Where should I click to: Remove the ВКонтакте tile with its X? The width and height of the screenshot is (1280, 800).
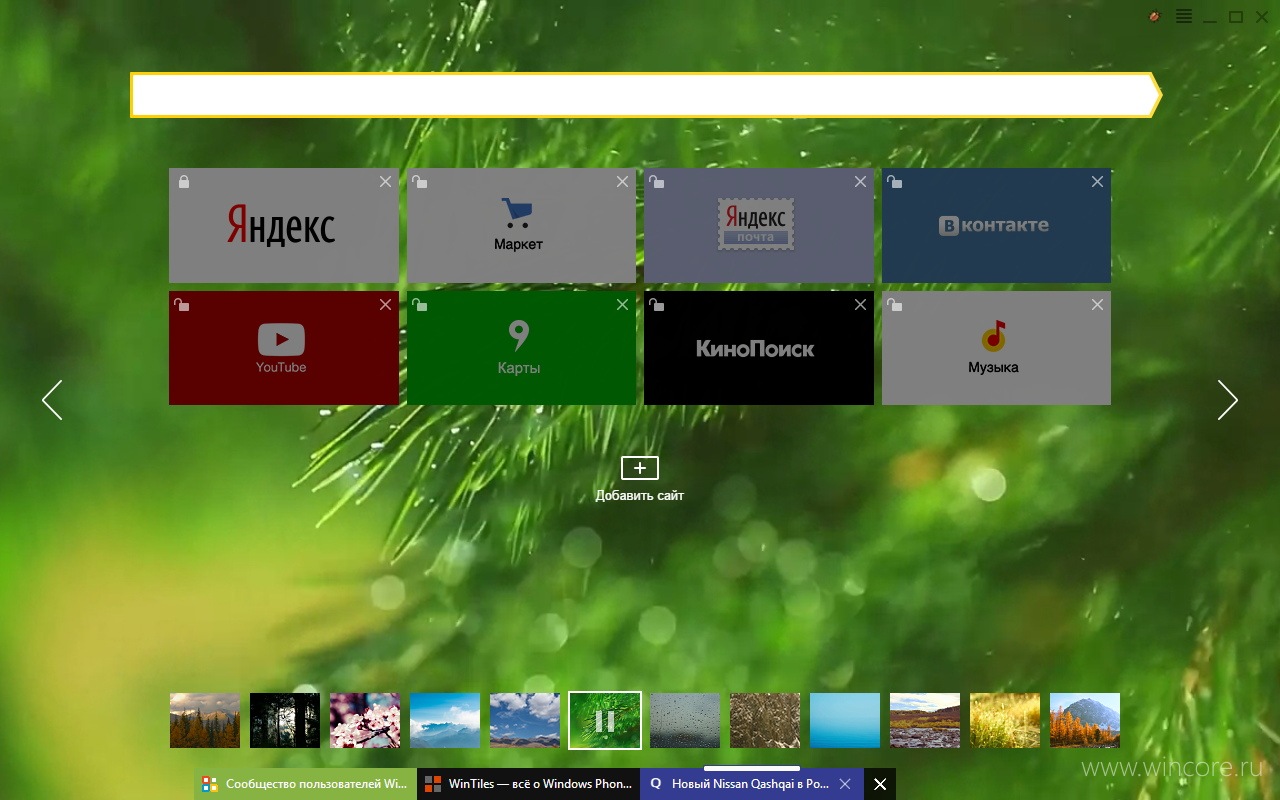click(x=1097, y=181)
